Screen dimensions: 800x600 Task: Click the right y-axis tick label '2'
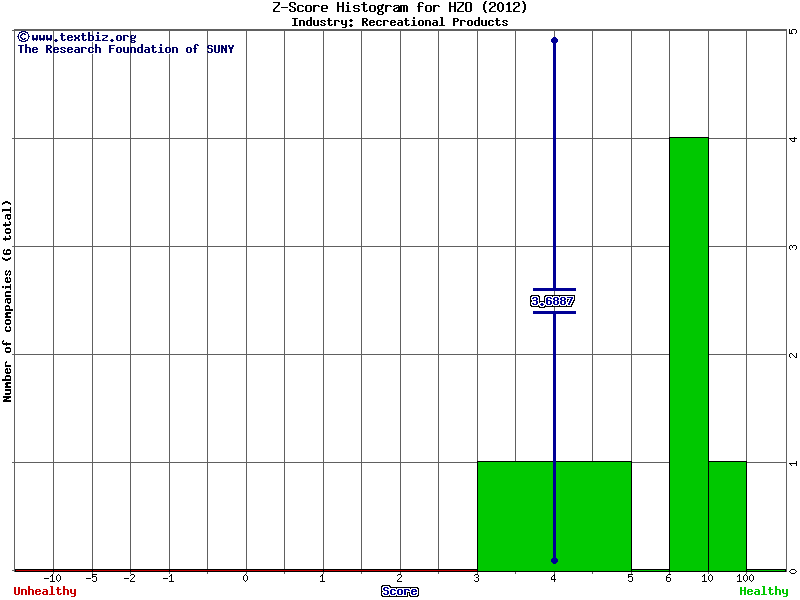pos(793,355)
